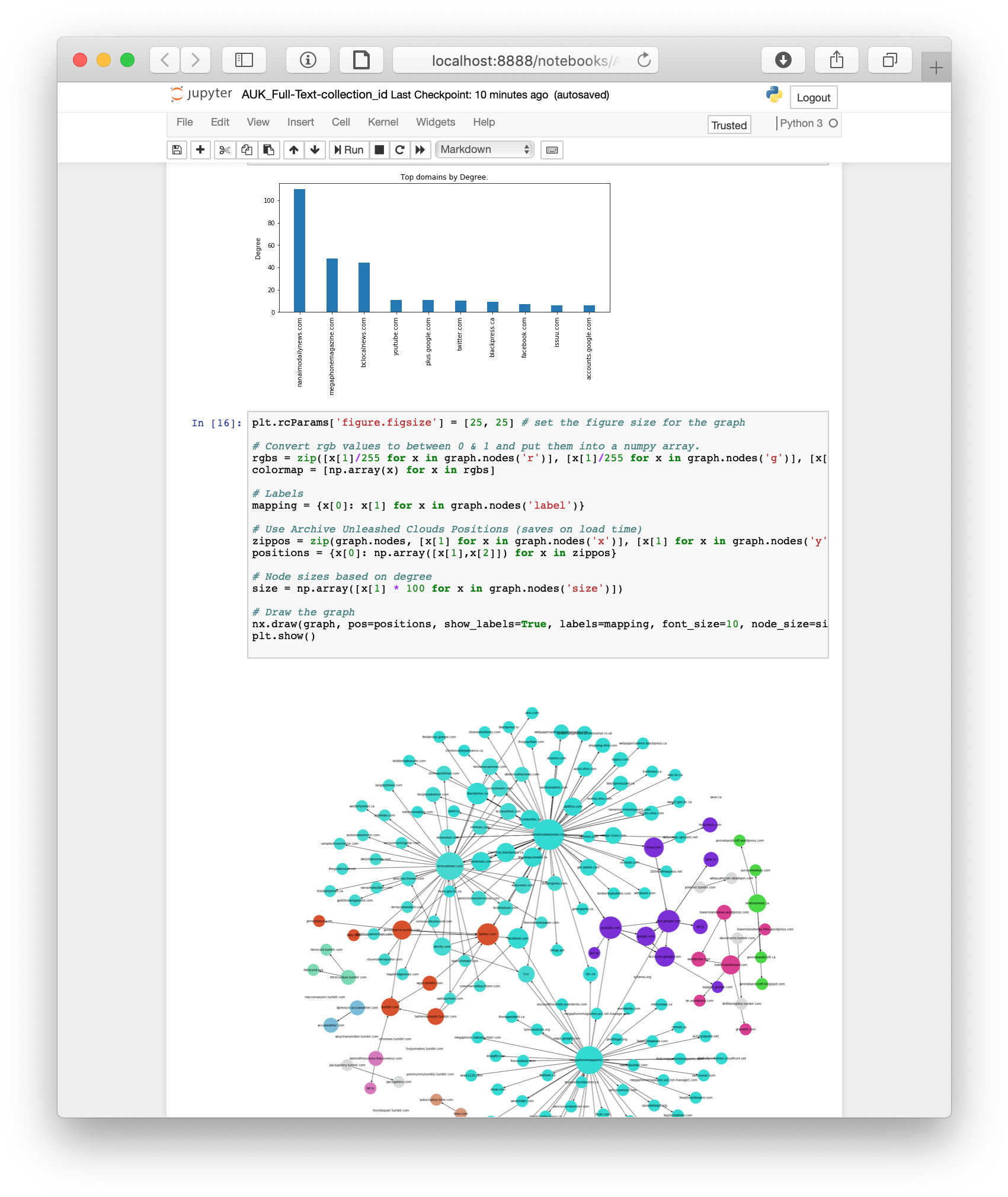This screenshot has width=1008, height=1197.
Task: Rename notebook AUK_Full-Text-collection_id title
Action: tap(314, 95)
